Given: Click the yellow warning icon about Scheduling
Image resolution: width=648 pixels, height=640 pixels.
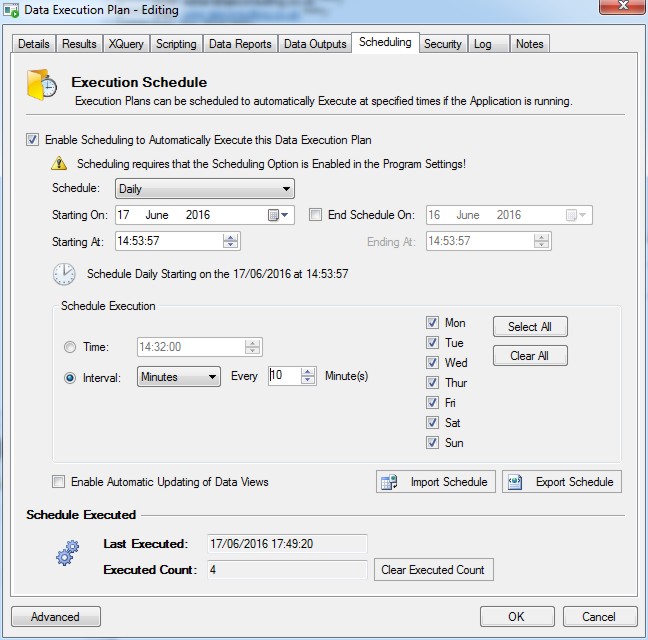Looking at the screenshot, I should tap(60, 163).
